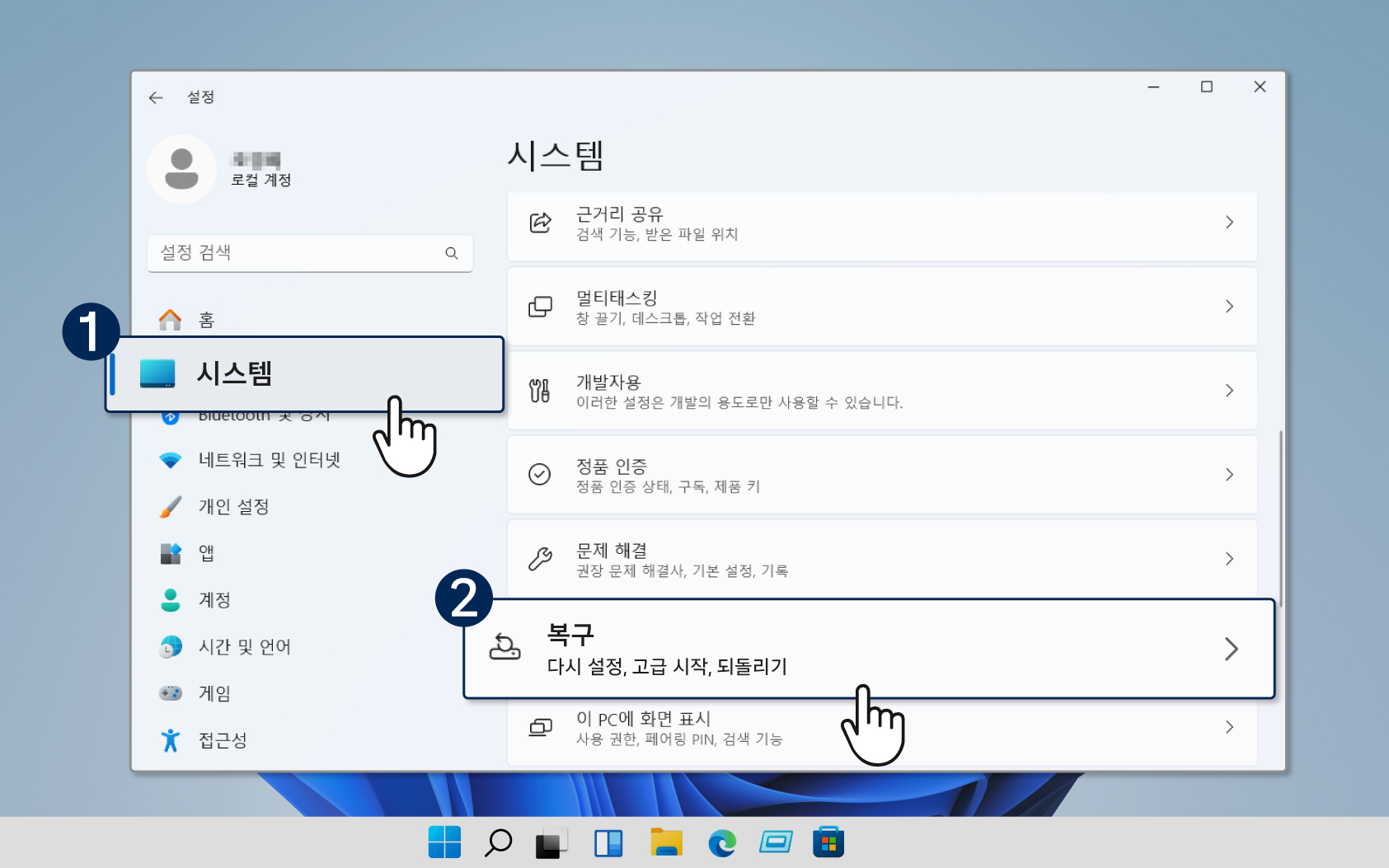The image size is (1389, 868).
Task: Click the vertical scrollbar in settings panel
Action: tap(1280, 519)
